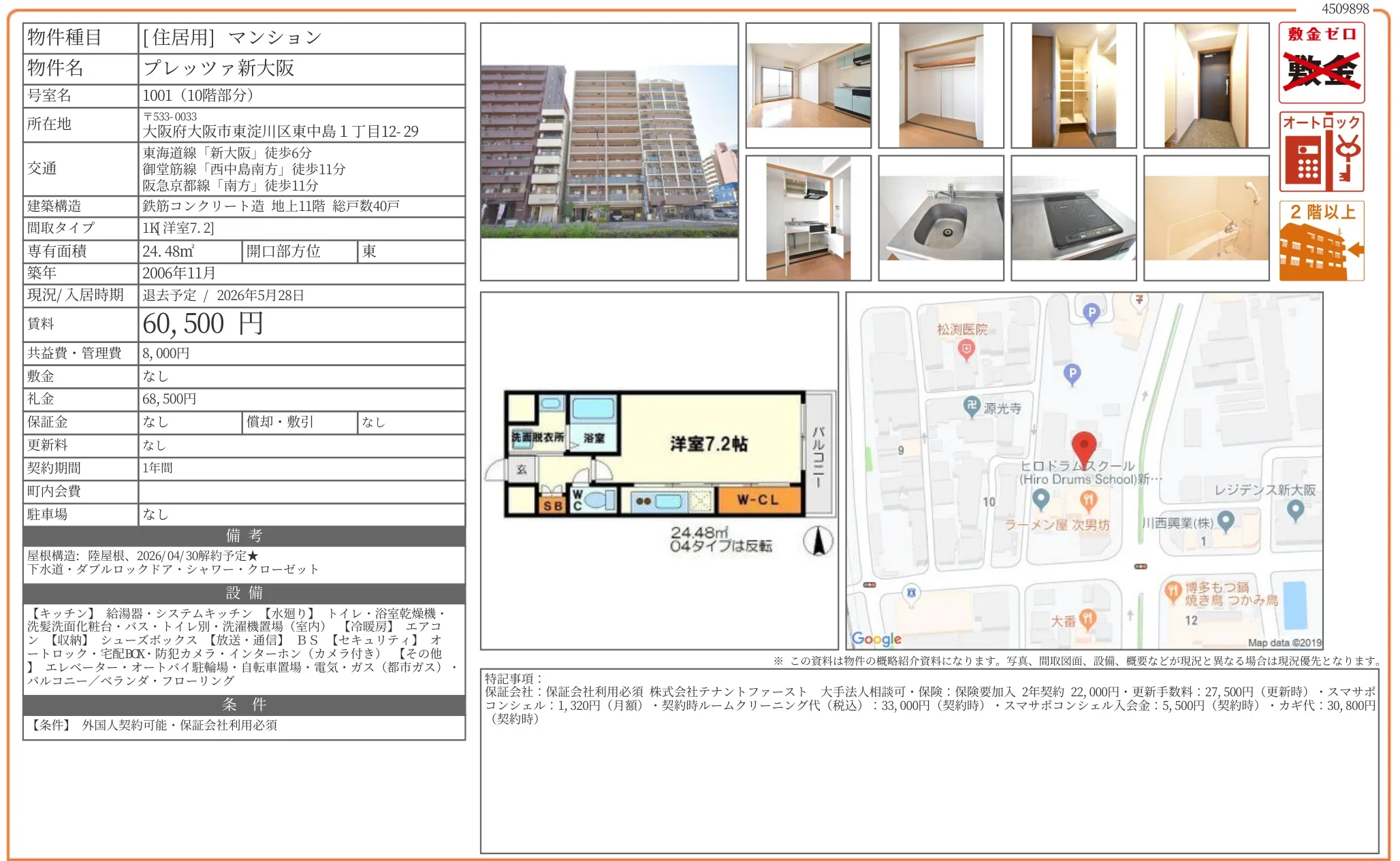The height and width of the screenshot is (861, 1400).
Task: Click the 60,500 円 rent value
Action: [x=202, y=324]
